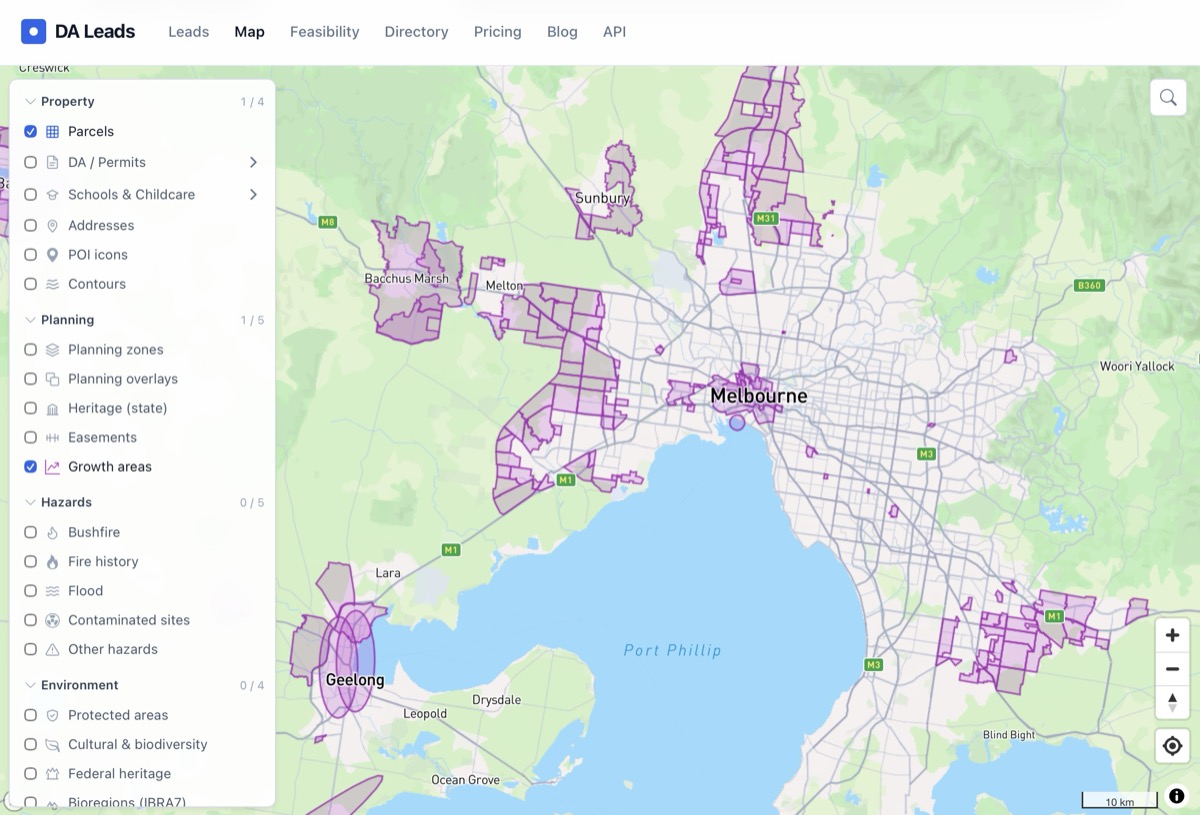Click the Planning zones layers icon
The width and height of the screenshot is (1200, 815).
click(53, 350)
